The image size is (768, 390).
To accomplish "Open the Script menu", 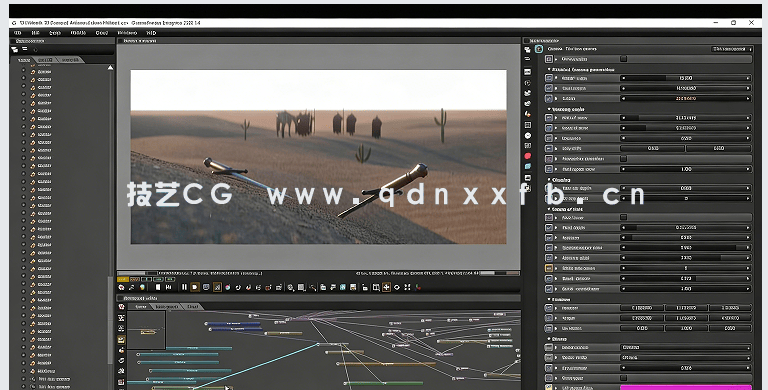I will tap(55, 33).
